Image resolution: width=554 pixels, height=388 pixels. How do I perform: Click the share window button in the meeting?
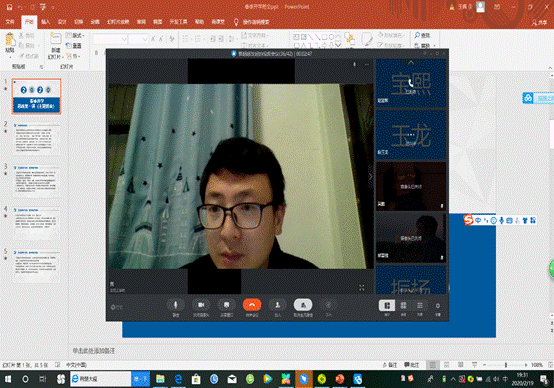[226, 305]
